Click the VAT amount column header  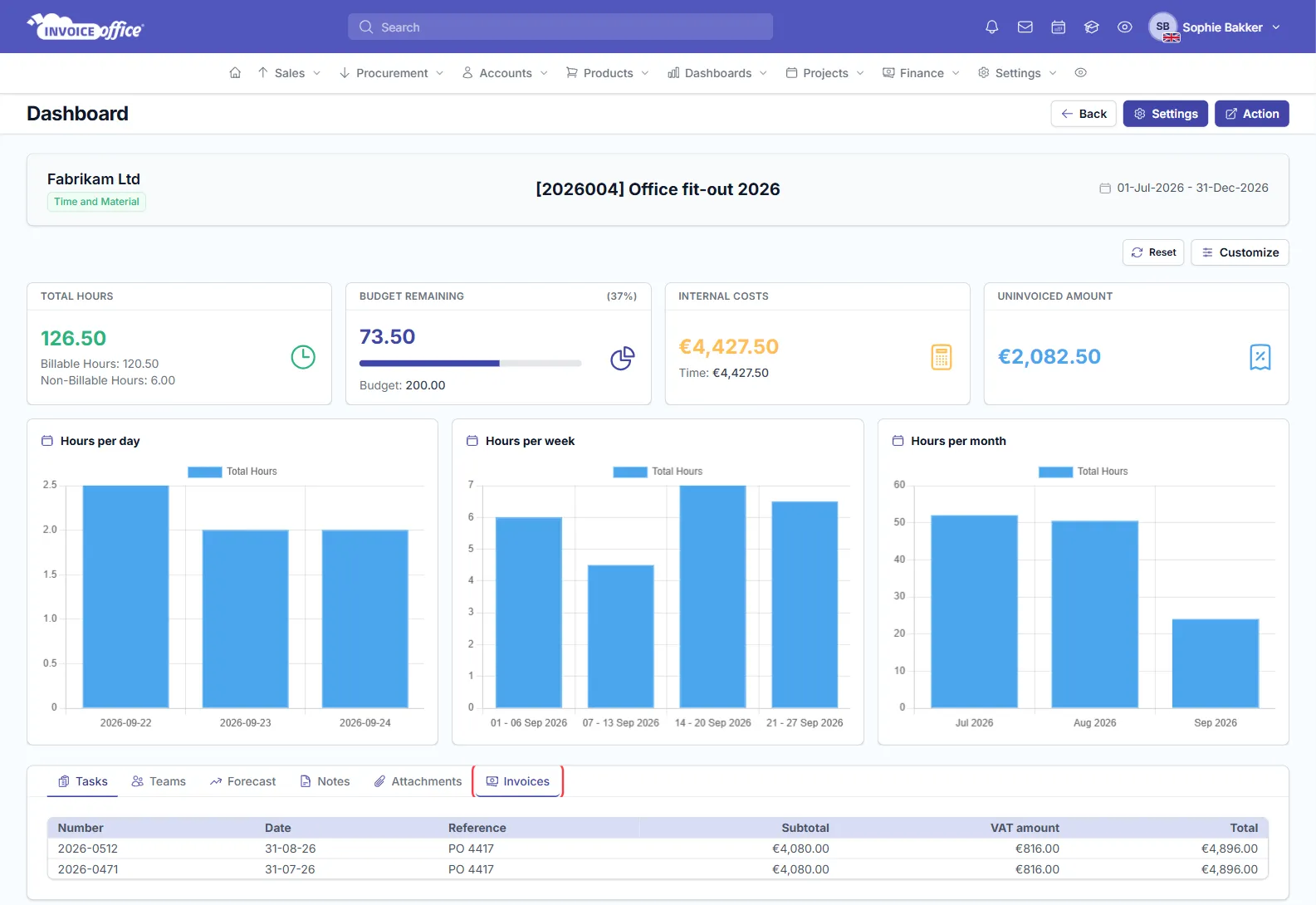point(1025,828)
